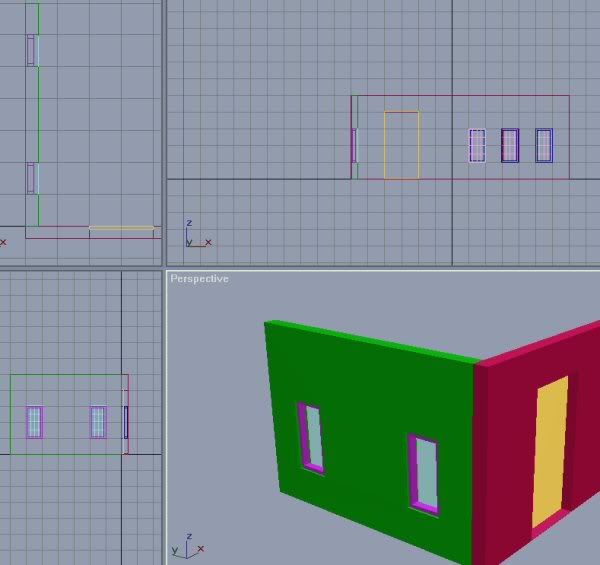Select the side-on magenta window in the front viewport
The width and height of the screenshot is (600, 565).
click(354, 146)
